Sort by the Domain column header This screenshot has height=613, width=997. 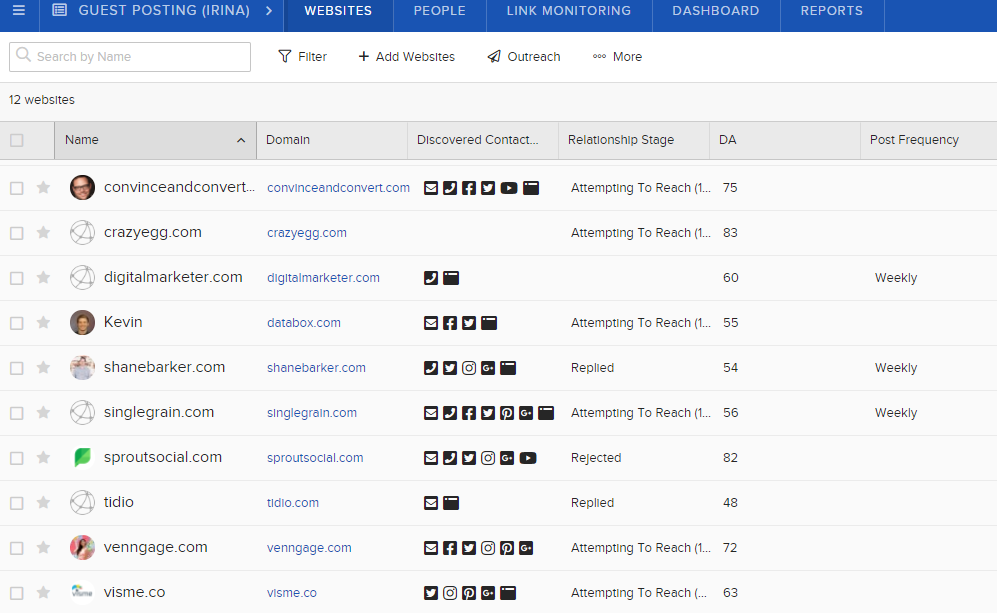(288, 140)
